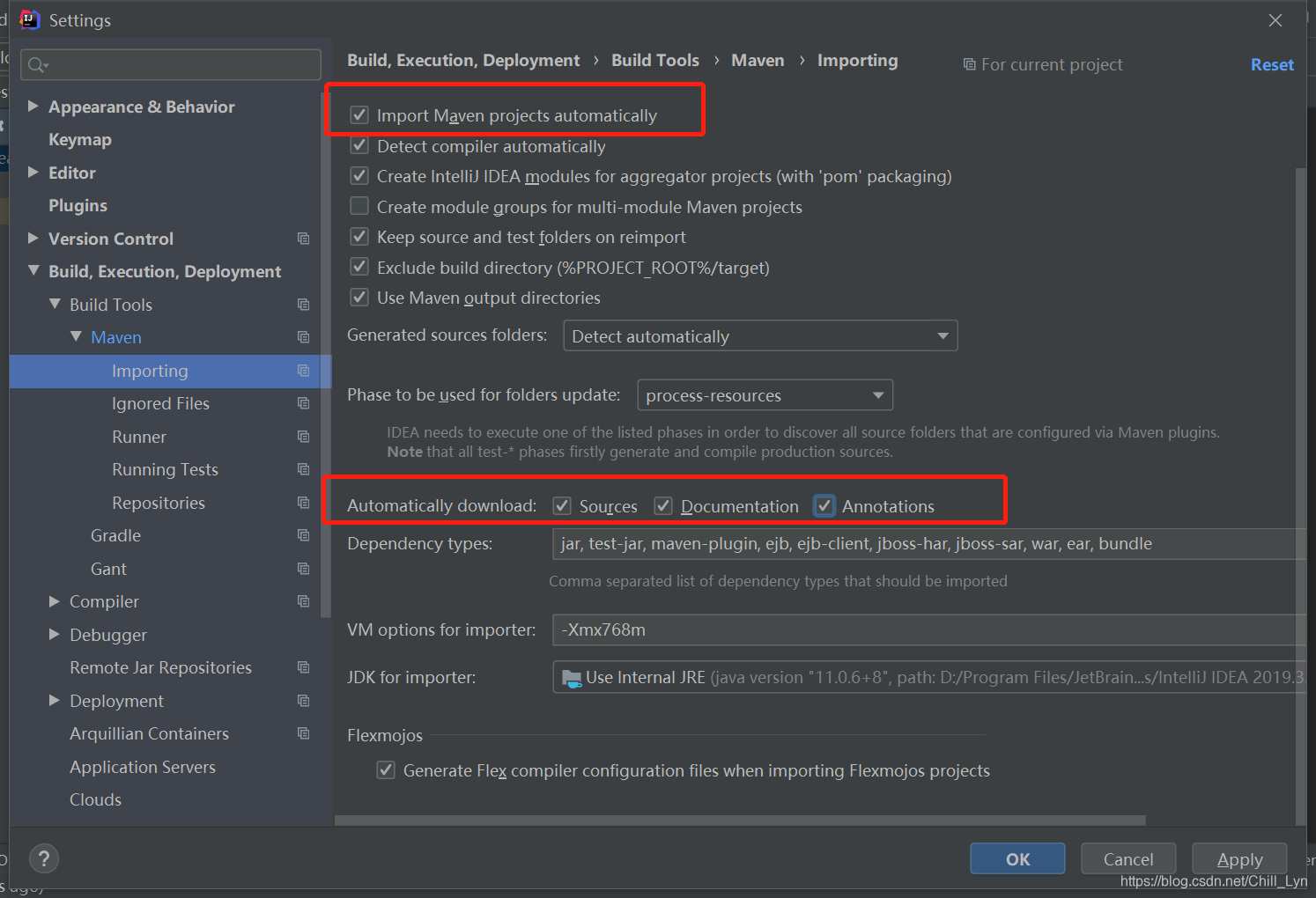
Task: Open Running Tests settings page
Action: (165, 469)
